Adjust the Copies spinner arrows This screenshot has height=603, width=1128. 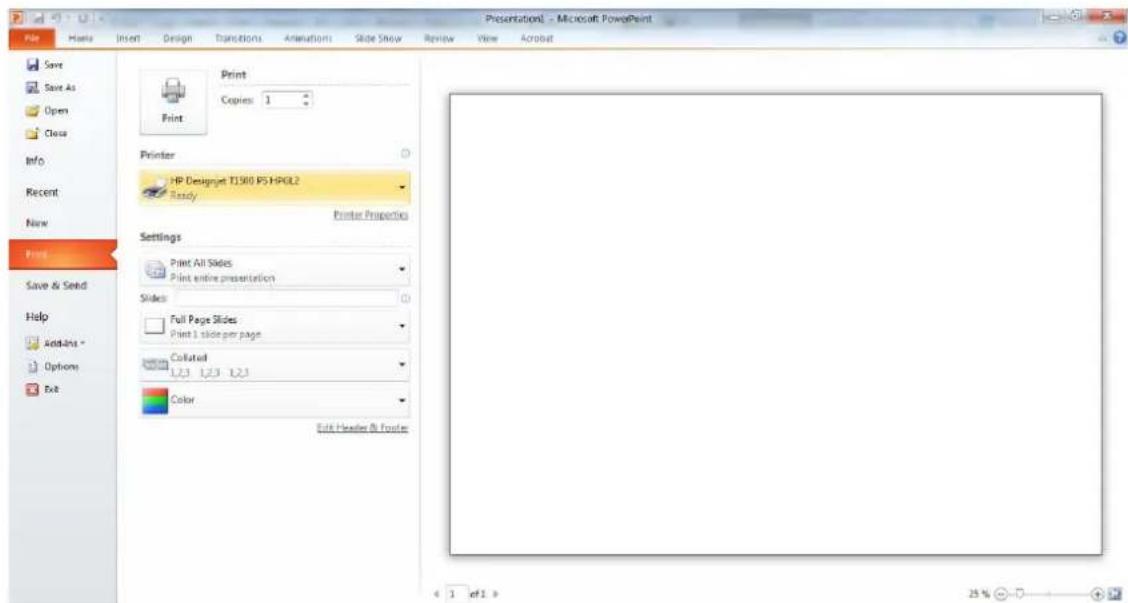(x=308, y=100)
